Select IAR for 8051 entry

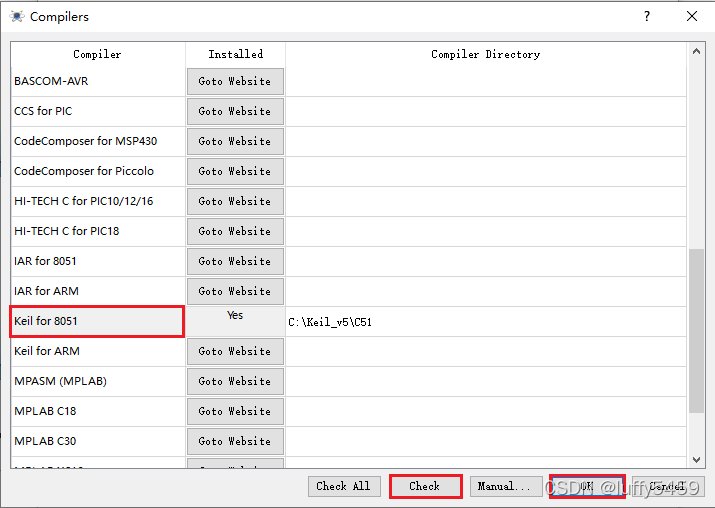[98, 262]
